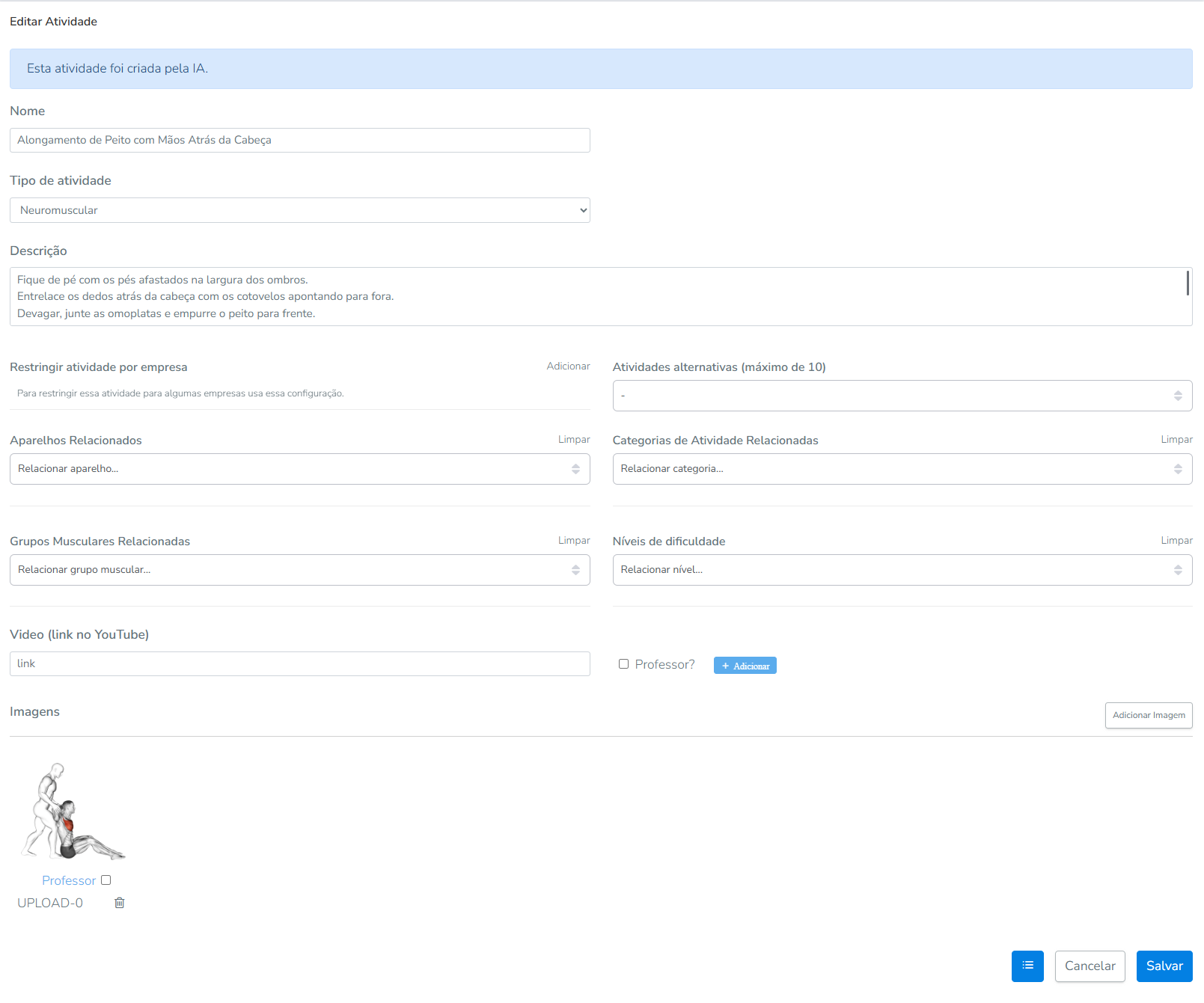1204x1003 pixels.
Task: Select the chest stretch exercise thumbnail
Action: (x=73, y=812)
